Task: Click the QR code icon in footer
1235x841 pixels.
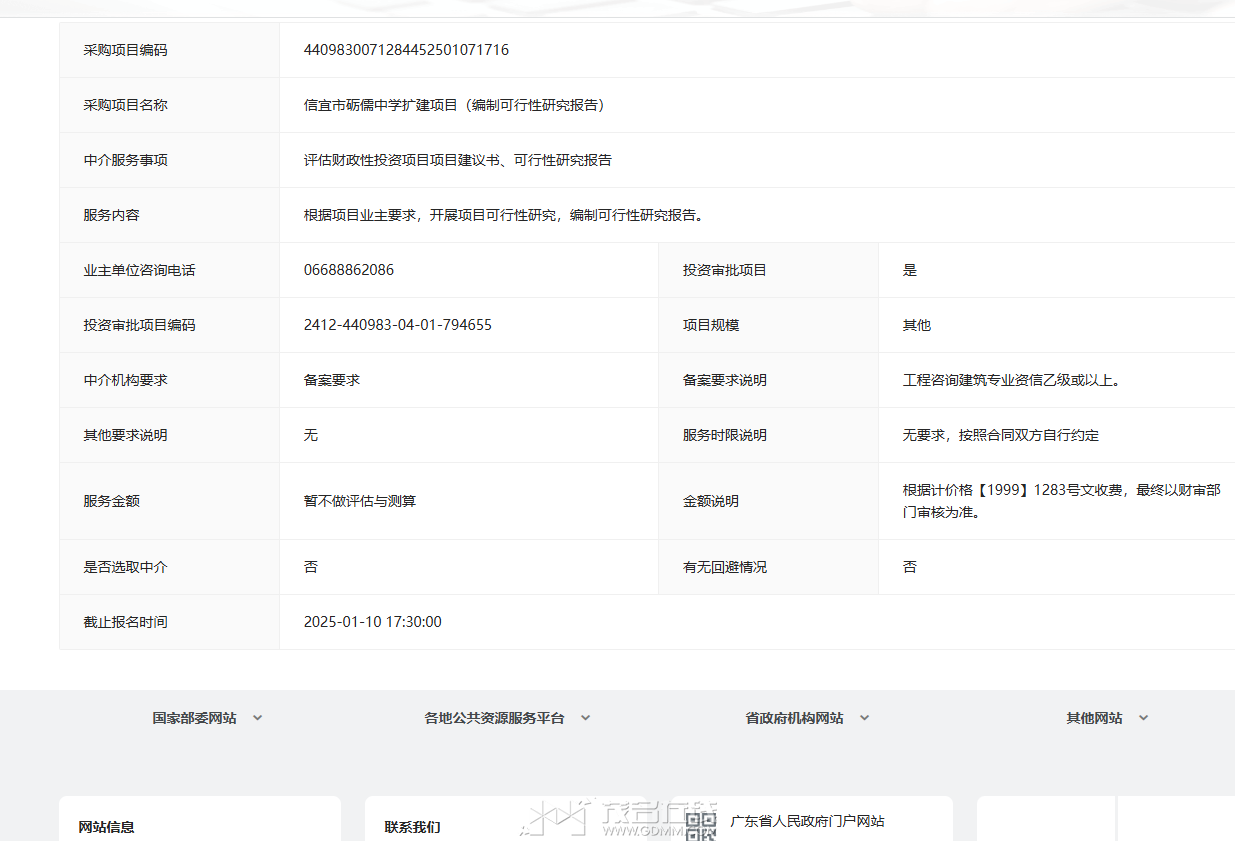Action: tap(700, 825)
